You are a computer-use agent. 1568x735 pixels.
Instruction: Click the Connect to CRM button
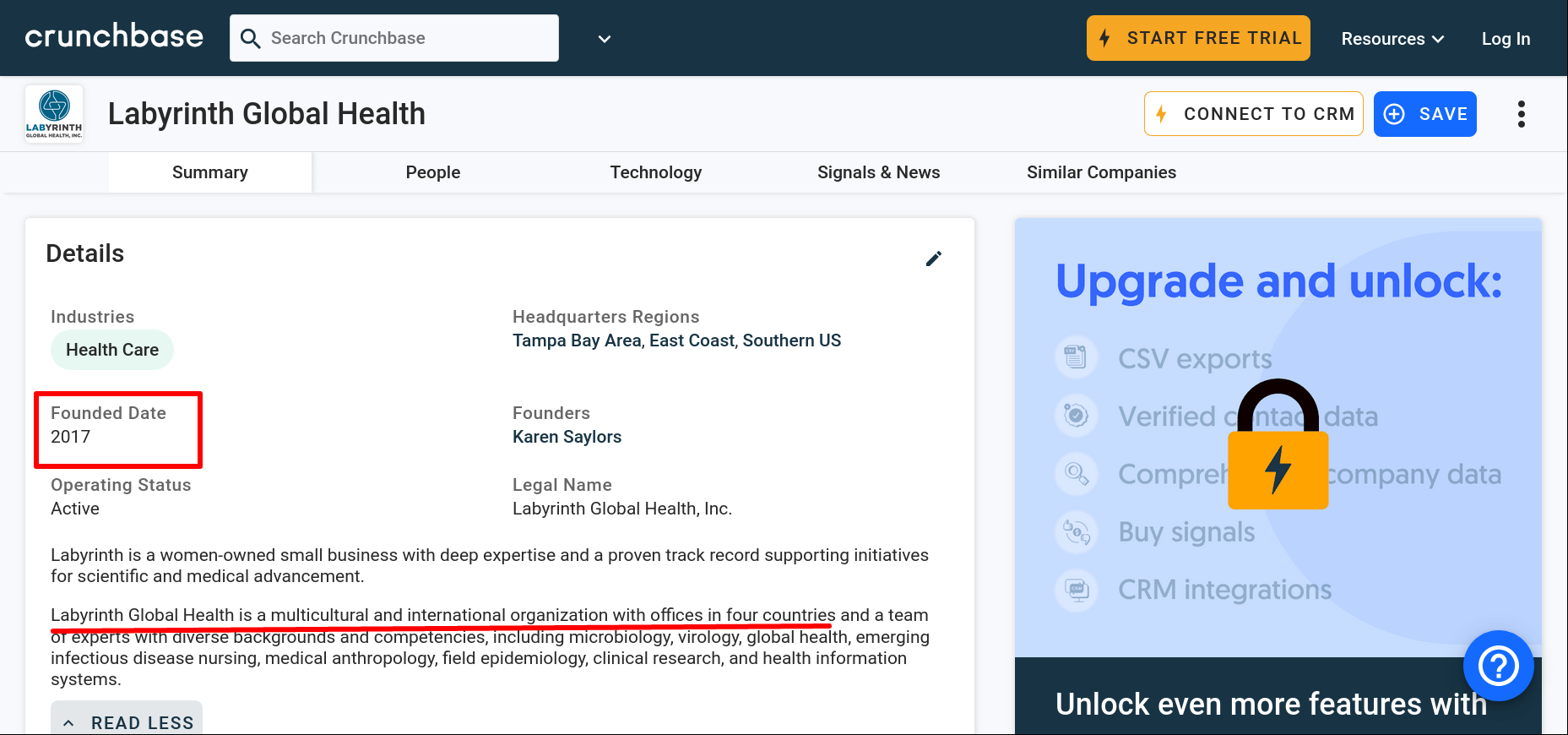tap(1254, 114)
